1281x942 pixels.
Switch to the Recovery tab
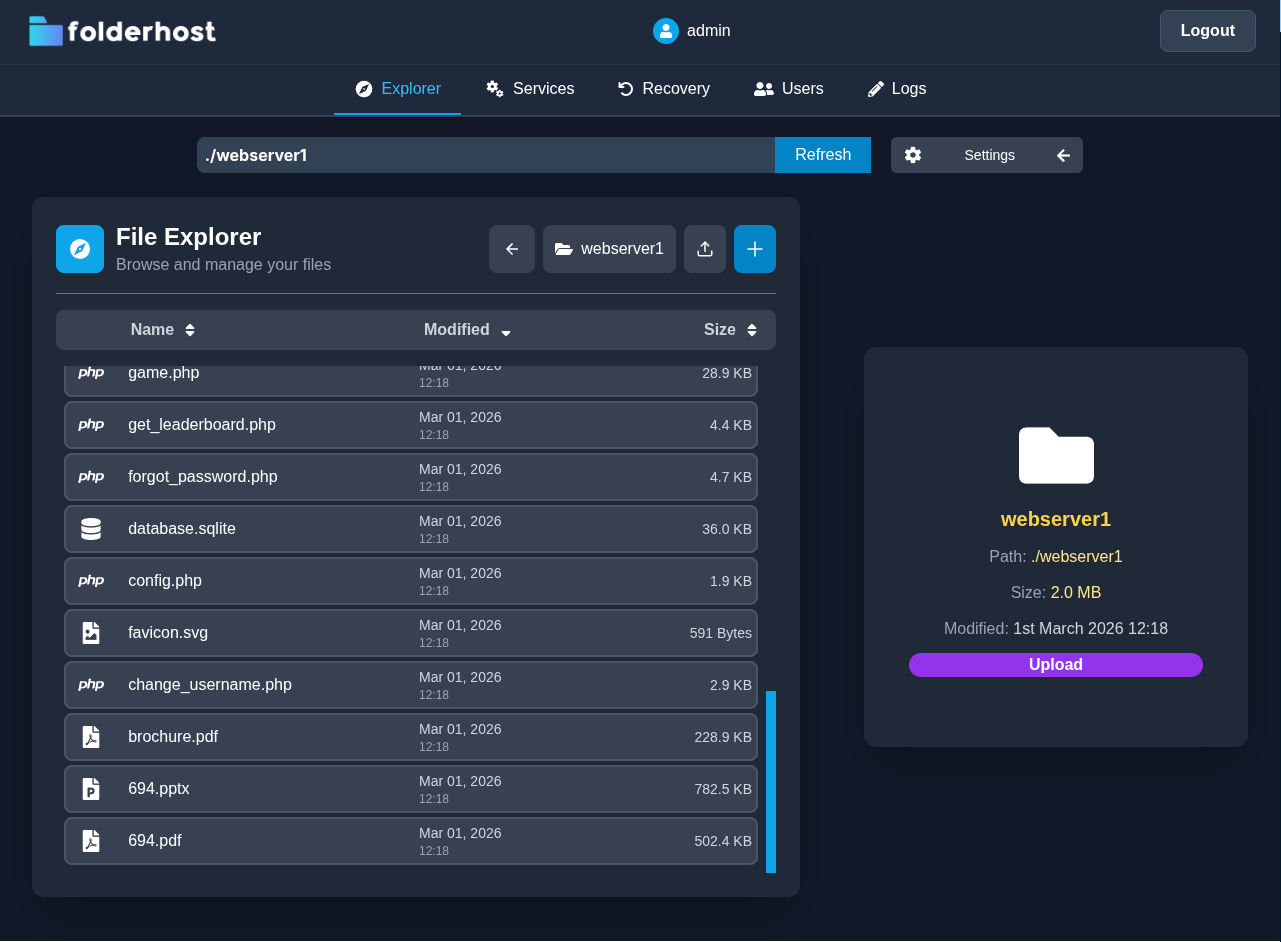[x=664, y=89]
